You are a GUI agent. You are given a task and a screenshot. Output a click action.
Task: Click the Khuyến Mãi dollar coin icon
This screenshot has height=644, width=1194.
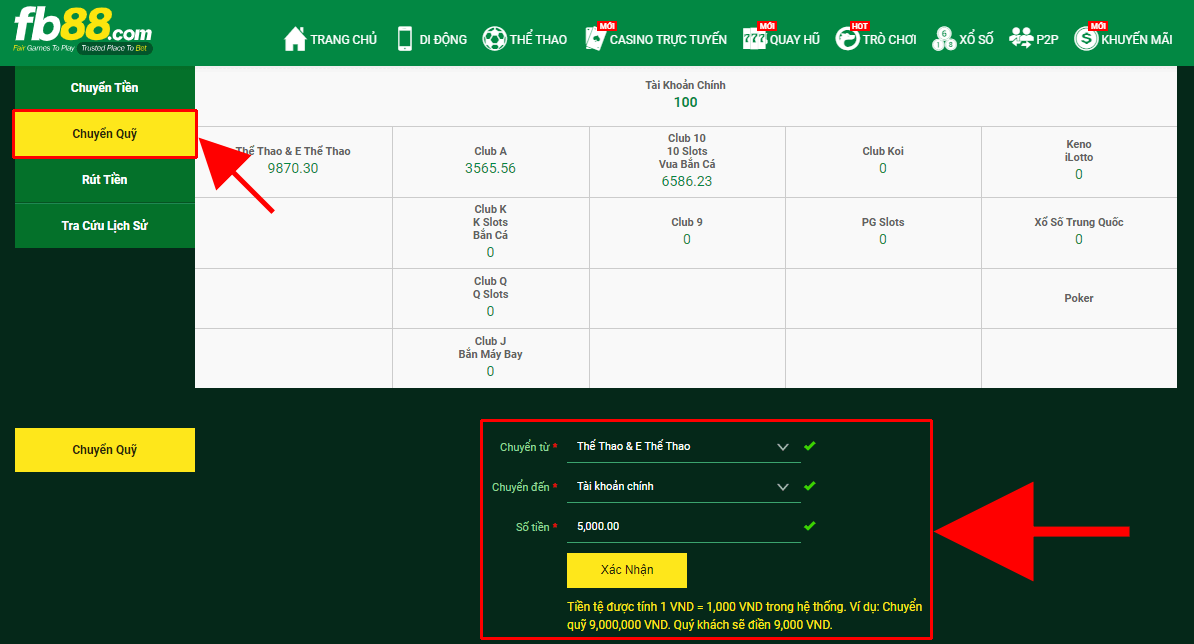[x=1085, y=39]
